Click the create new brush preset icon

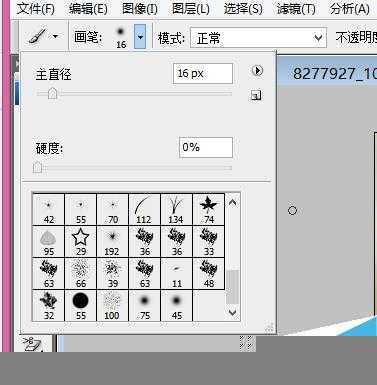[256, 96]
